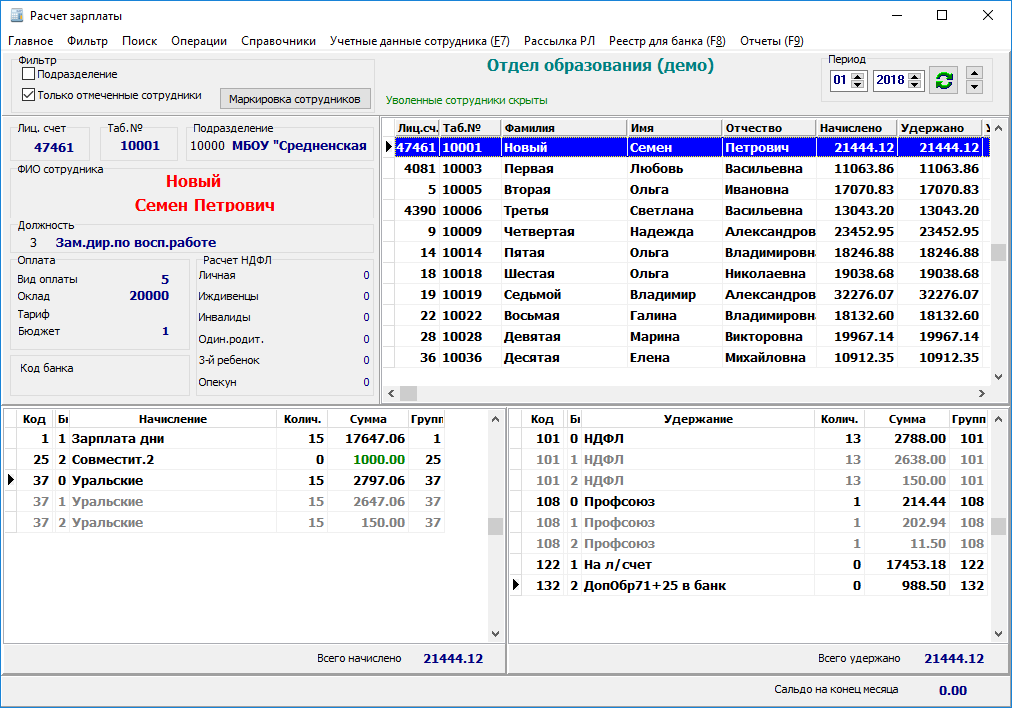Click the app icon in title bar
This screenshot has width=1012, height=708.
[x=15, y=15]
